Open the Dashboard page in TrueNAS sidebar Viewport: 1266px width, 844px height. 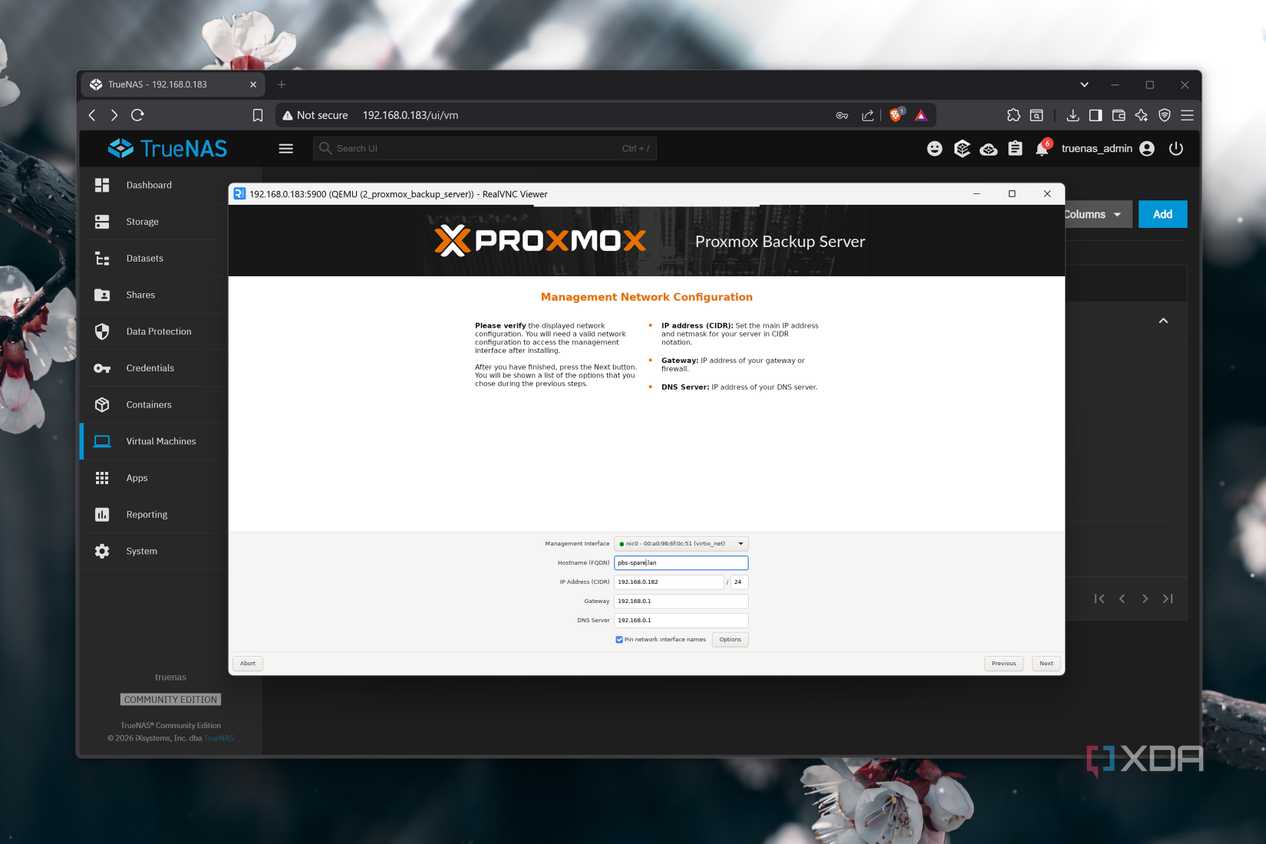150,185
